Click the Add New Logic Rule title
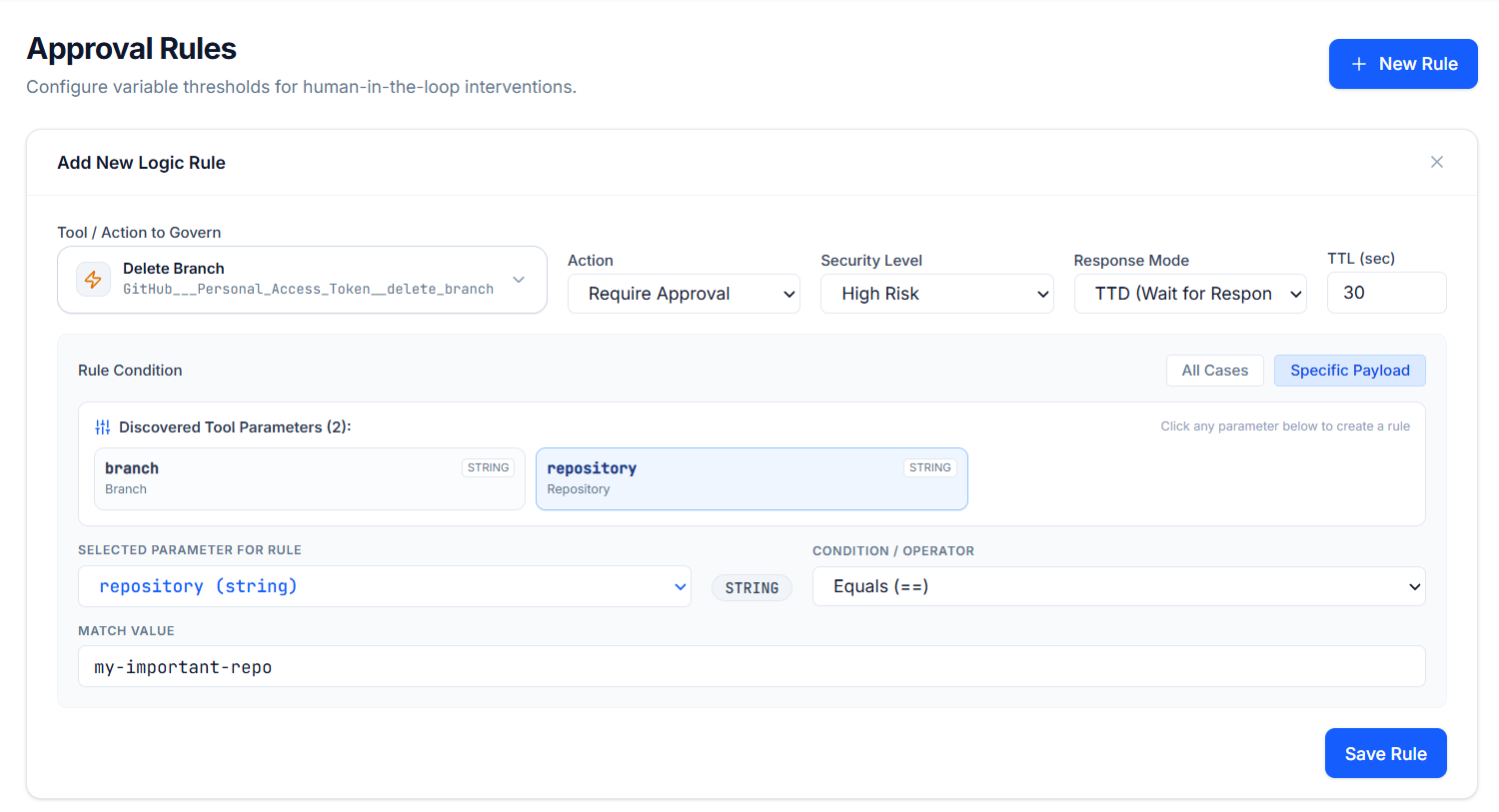The height and width of the screenshot is (812, 1499). (141, 163)
